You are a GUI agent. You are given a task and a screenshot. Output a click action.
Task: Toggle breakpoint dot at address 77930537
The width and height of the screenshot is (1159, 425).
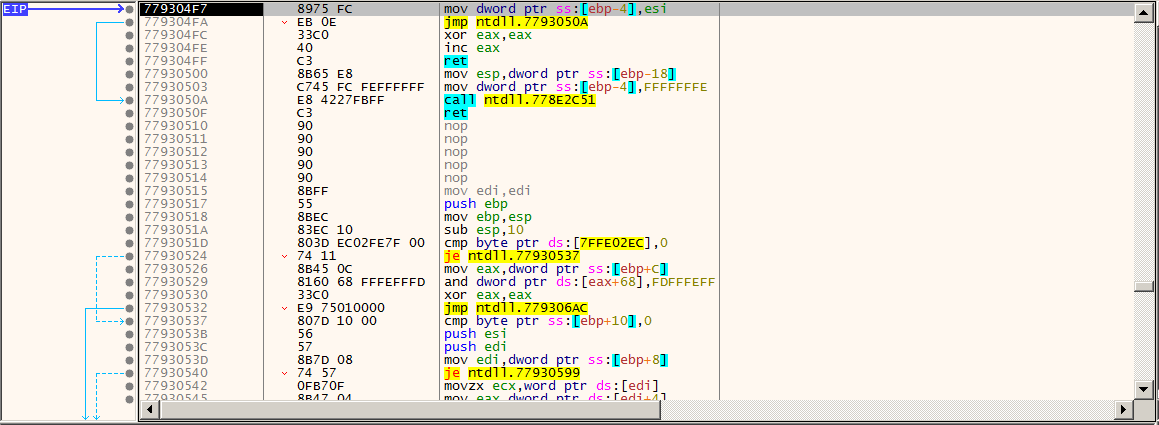point(130,321)
